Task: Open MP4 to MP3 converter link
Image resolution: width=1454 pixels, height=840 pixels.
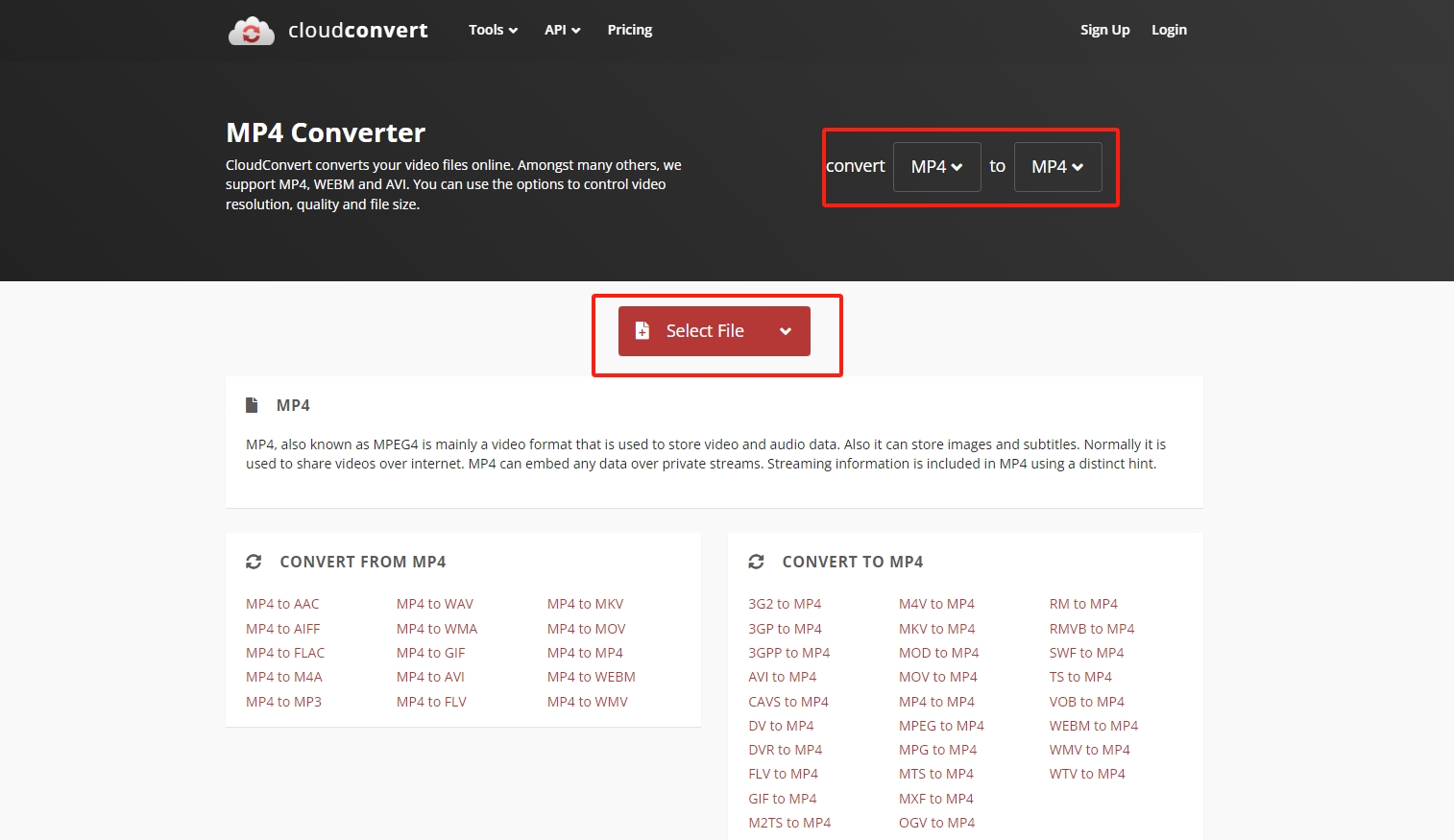Action: (x=283, y=702)
